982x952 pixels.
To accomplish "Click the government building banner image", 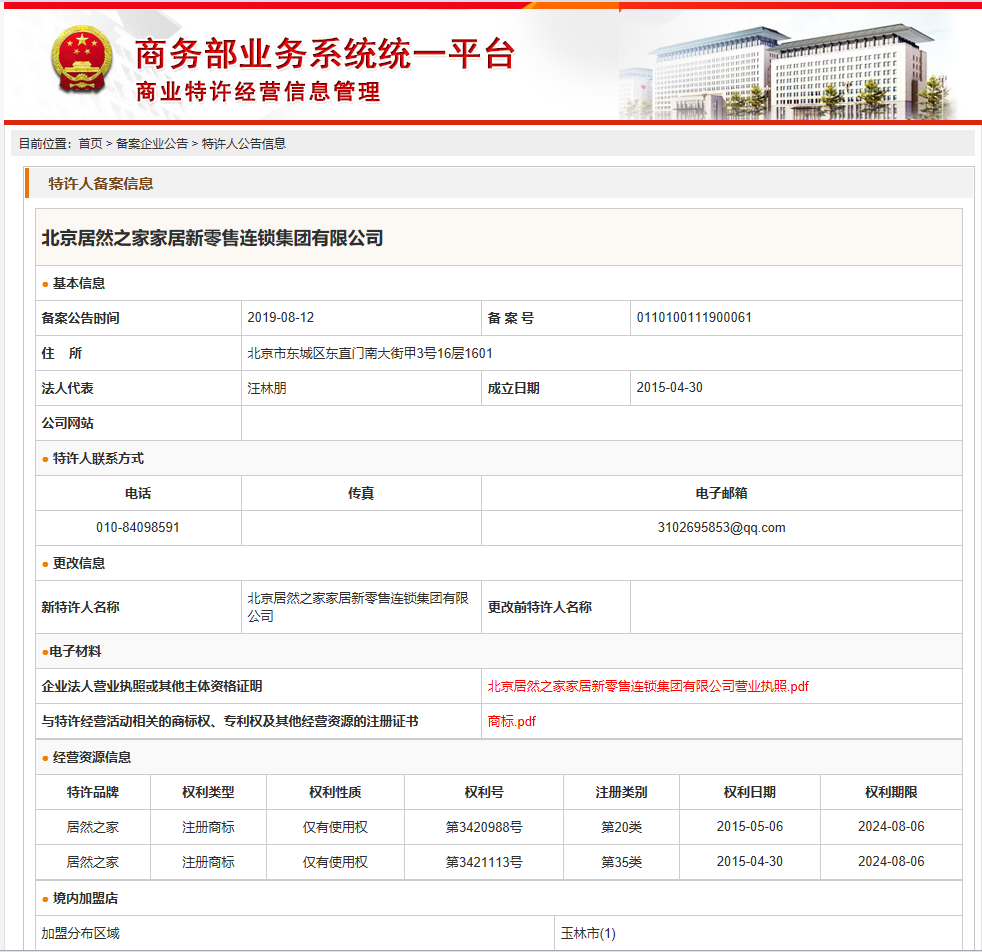I will 790,70.
